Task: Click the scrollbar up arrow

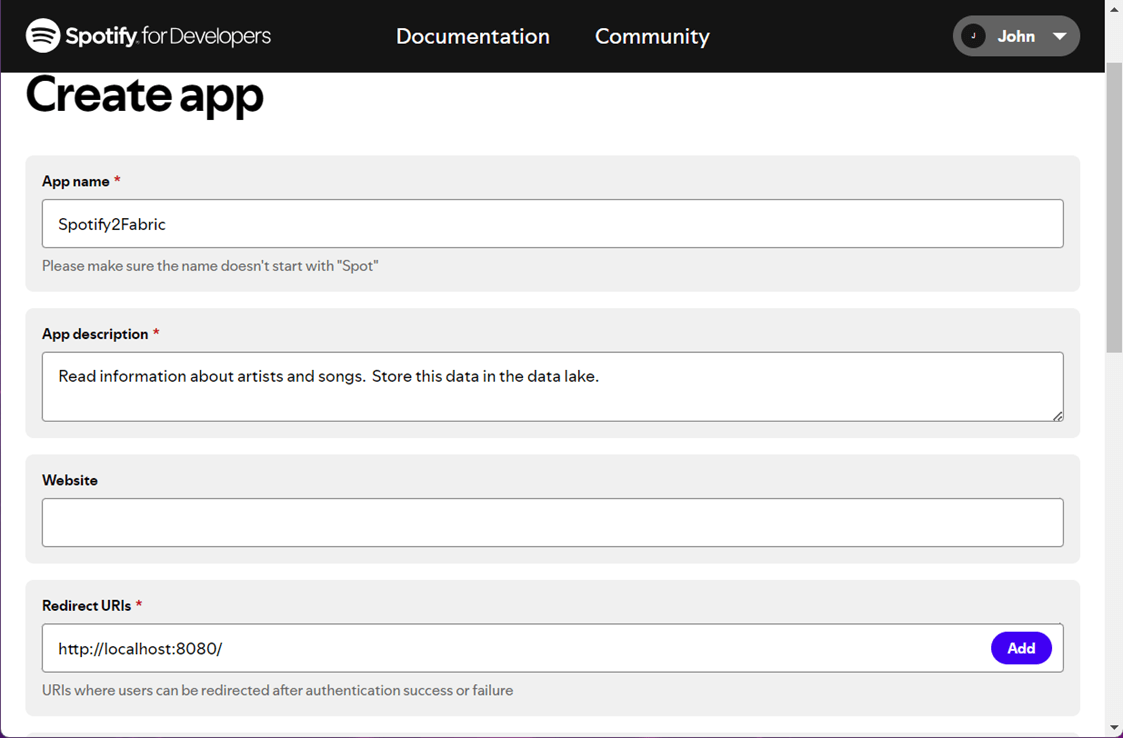Action: pyautogui.click(x=1114, y=8)
